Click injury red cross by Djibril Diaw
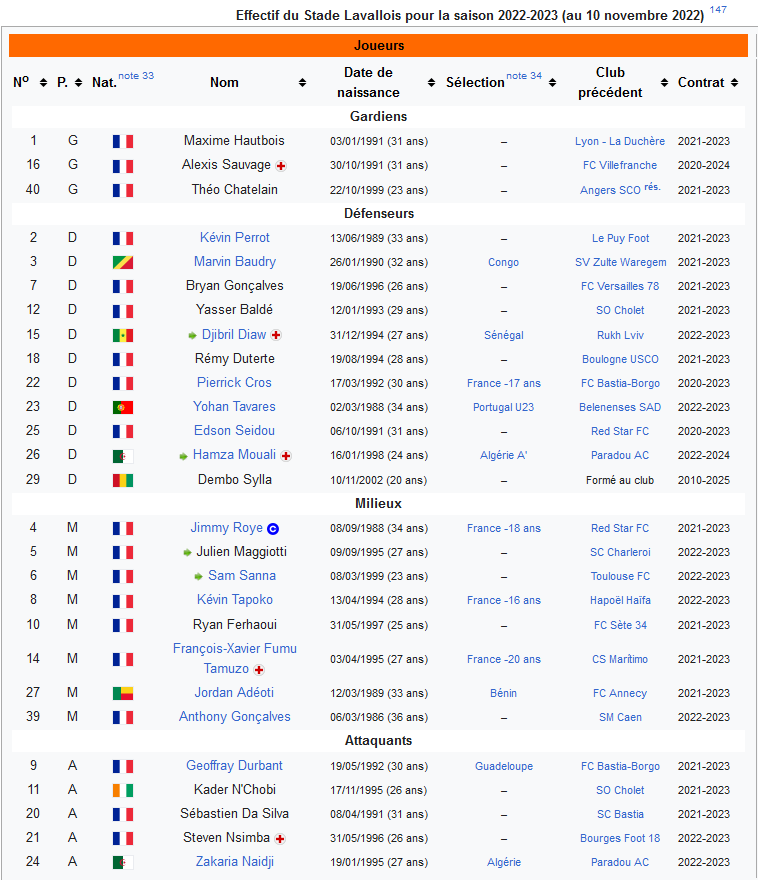Image resolution: width=758 pixels, height=880 pixels. (x=275, y=336)
